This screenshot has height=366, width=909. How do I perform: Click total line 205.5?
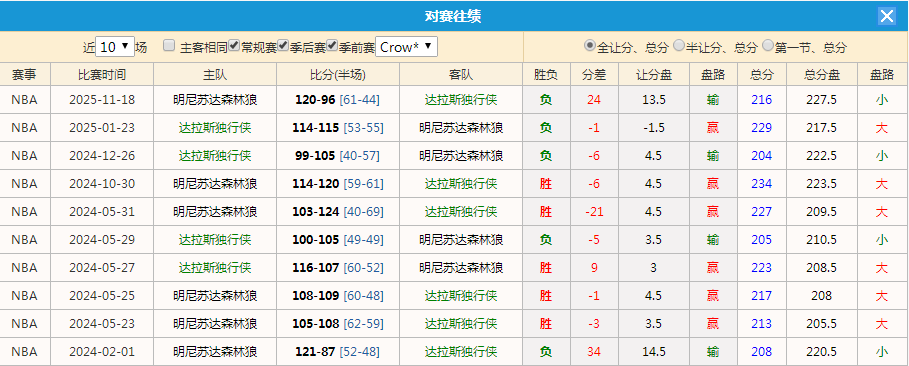822,324
